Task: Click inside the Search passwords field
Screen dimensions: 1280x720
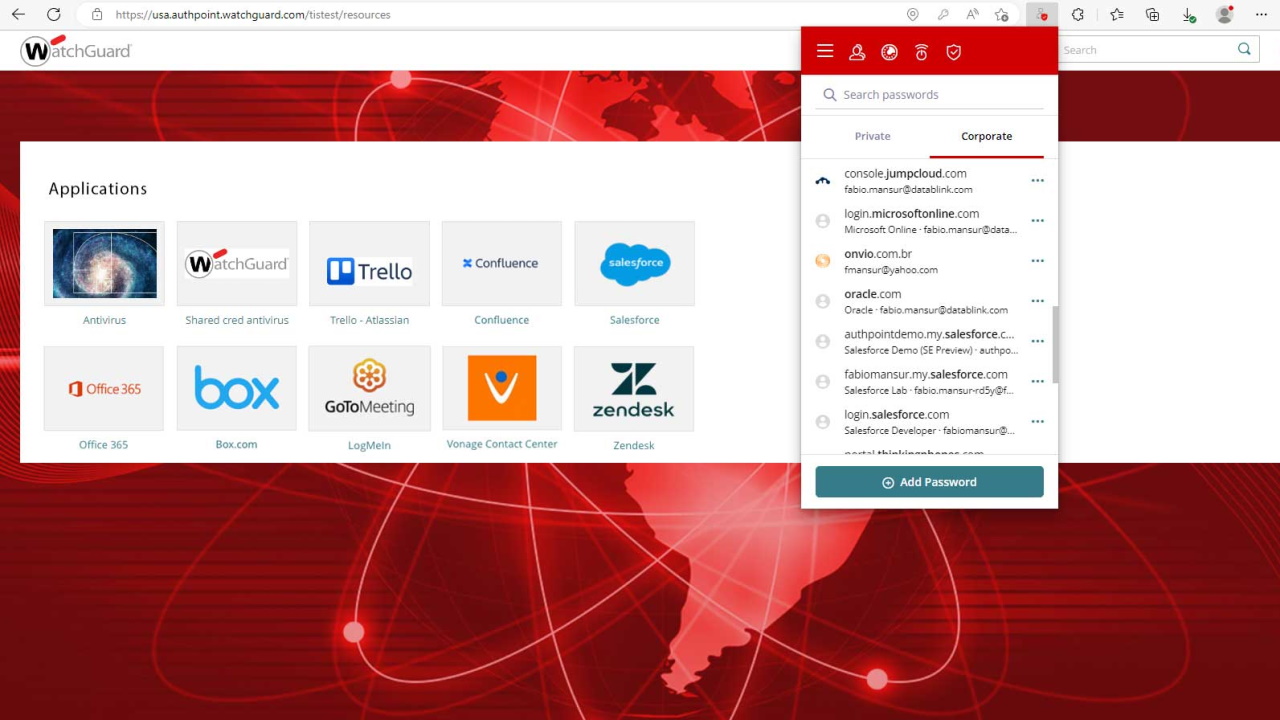Action: (x=920, y=94)
